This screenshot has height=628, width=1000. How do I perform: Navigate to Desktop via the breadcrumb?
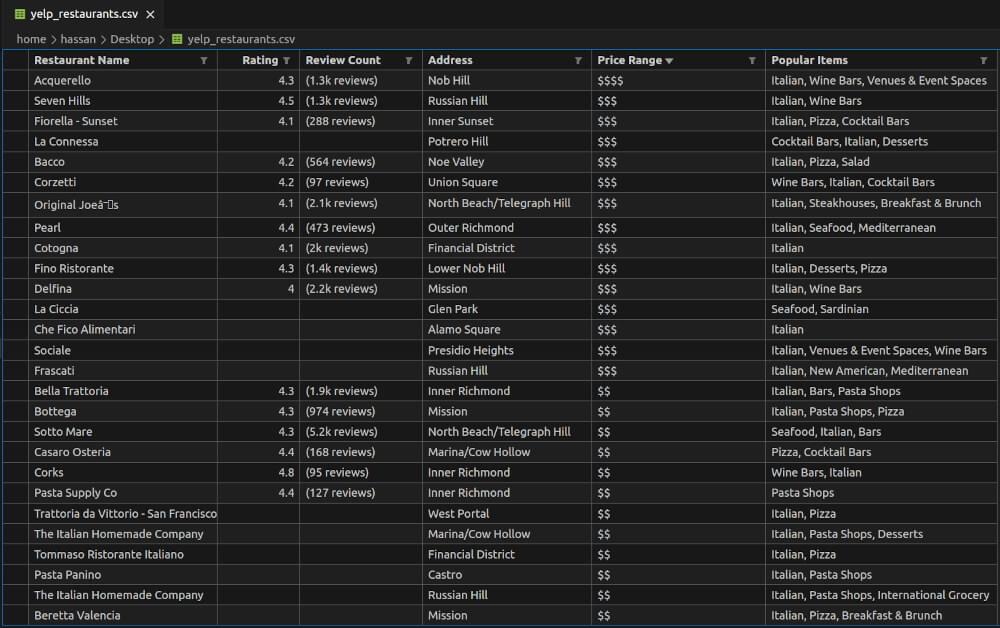point(135,39)
